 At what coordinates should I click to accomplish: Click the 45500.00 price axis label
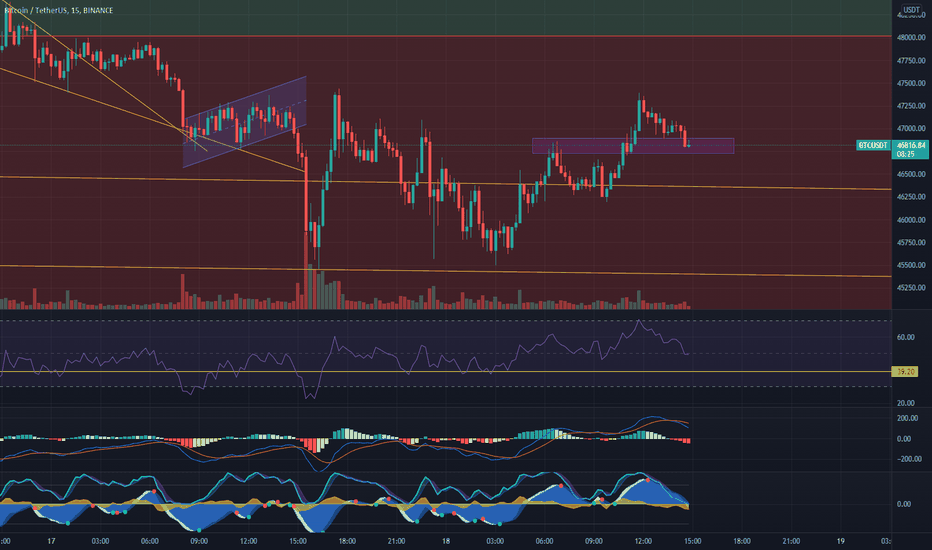[x=911, y=265]
